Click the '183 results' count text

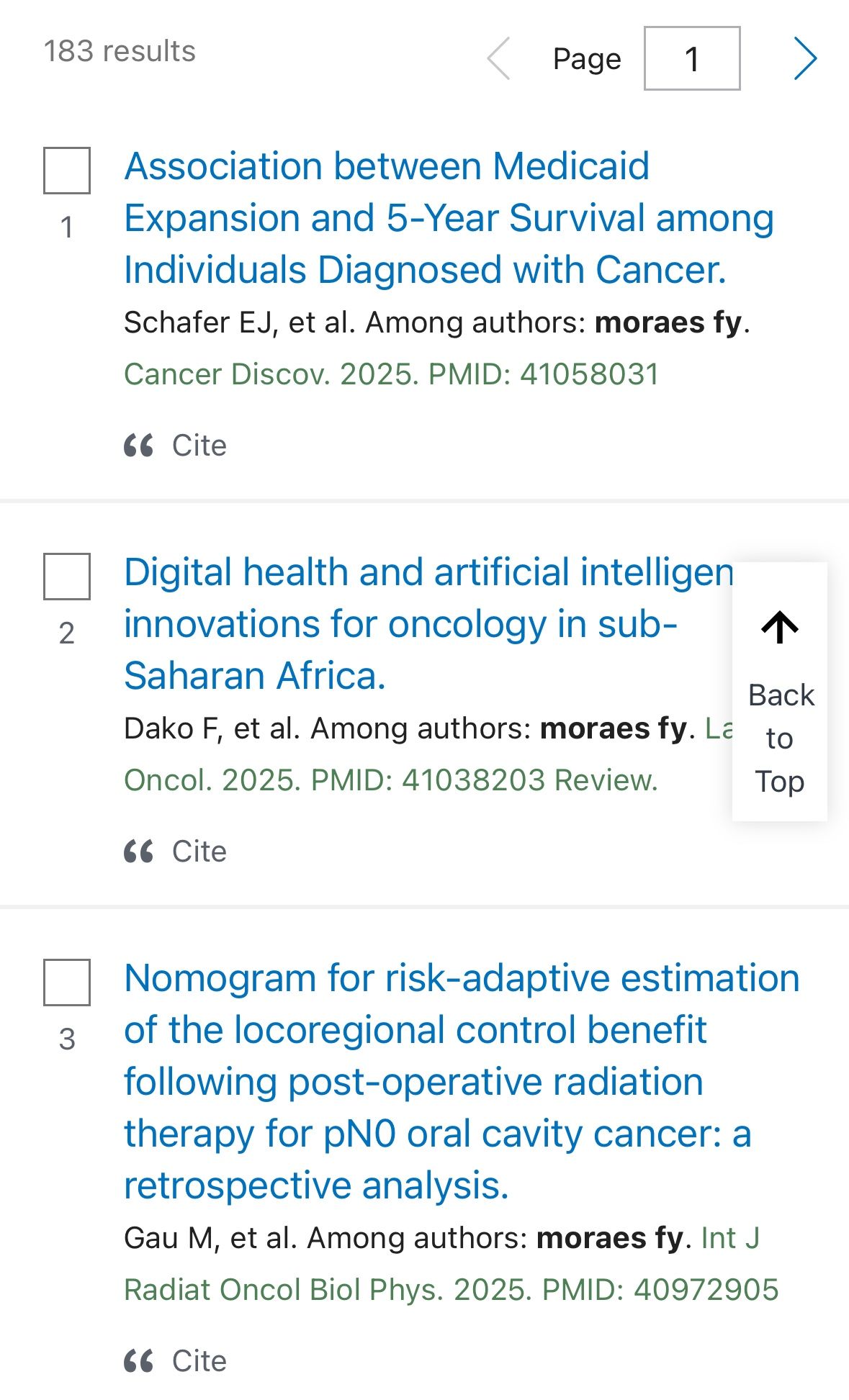point(120,51)
